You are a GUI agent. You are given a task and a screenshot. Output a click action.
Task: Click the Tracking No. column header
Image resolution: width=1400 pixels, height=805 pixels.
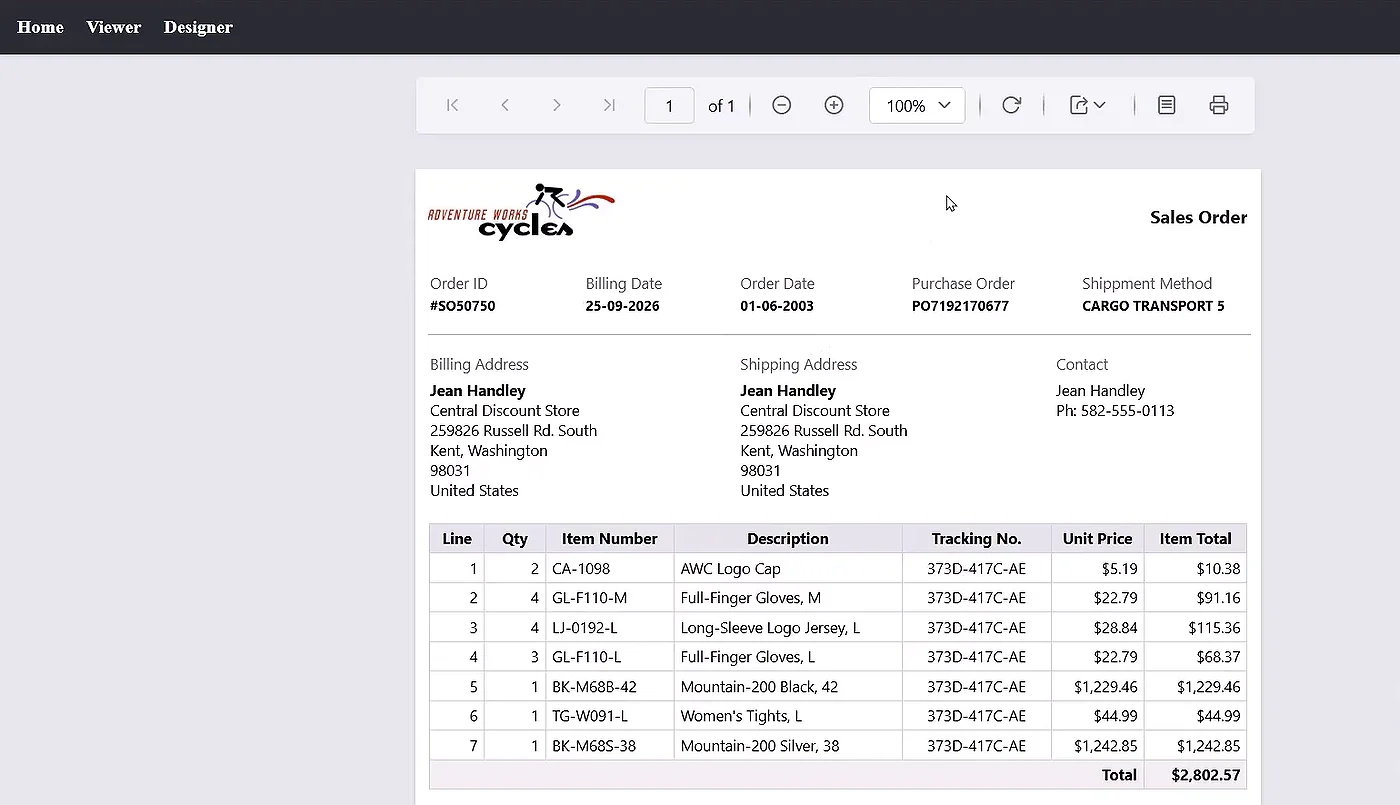point(977,538)
